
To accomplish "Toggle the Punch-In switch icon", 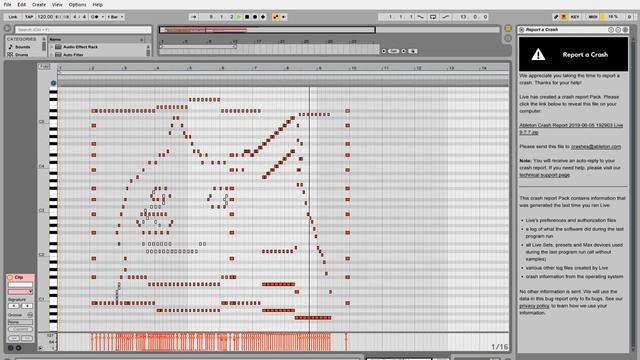I will [x=420, y=17].
